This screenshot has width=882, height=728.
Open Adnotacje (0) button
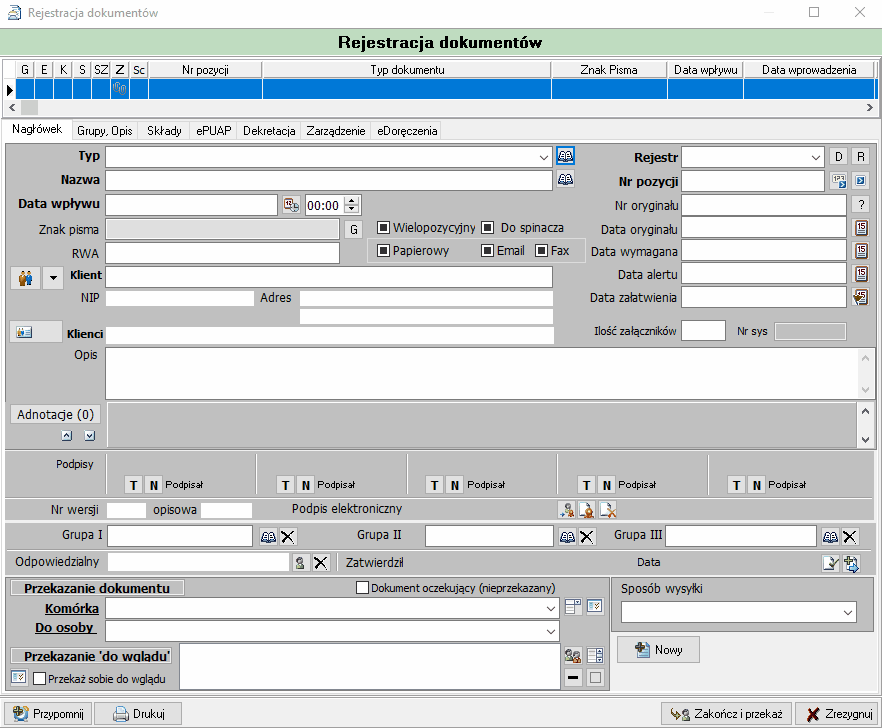[x=56, y=415]
